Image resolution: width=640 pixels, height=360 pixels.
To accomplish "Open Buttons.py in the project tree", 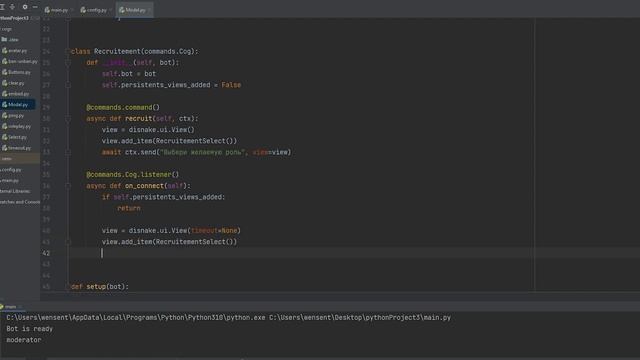I will [x=16, y=72].
